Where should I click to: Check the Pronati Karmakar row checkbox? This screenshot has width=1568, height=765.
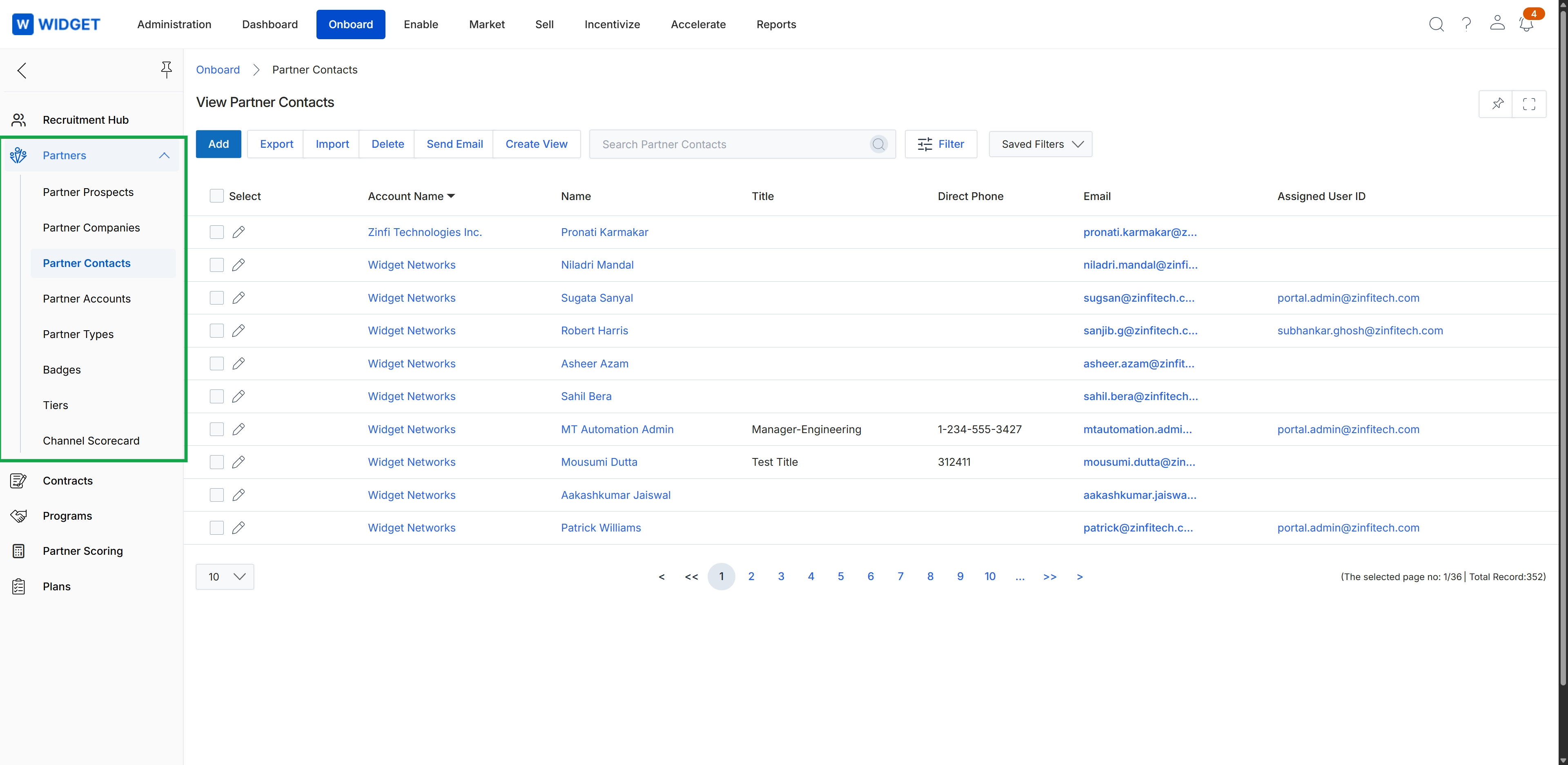(217, 233)
